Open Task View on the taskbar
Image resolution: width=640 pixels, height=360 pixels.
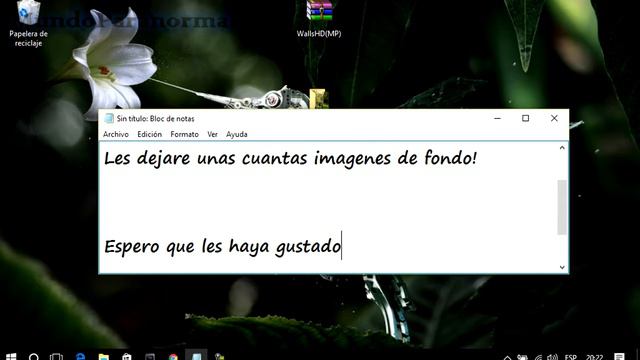coord(56,357)
